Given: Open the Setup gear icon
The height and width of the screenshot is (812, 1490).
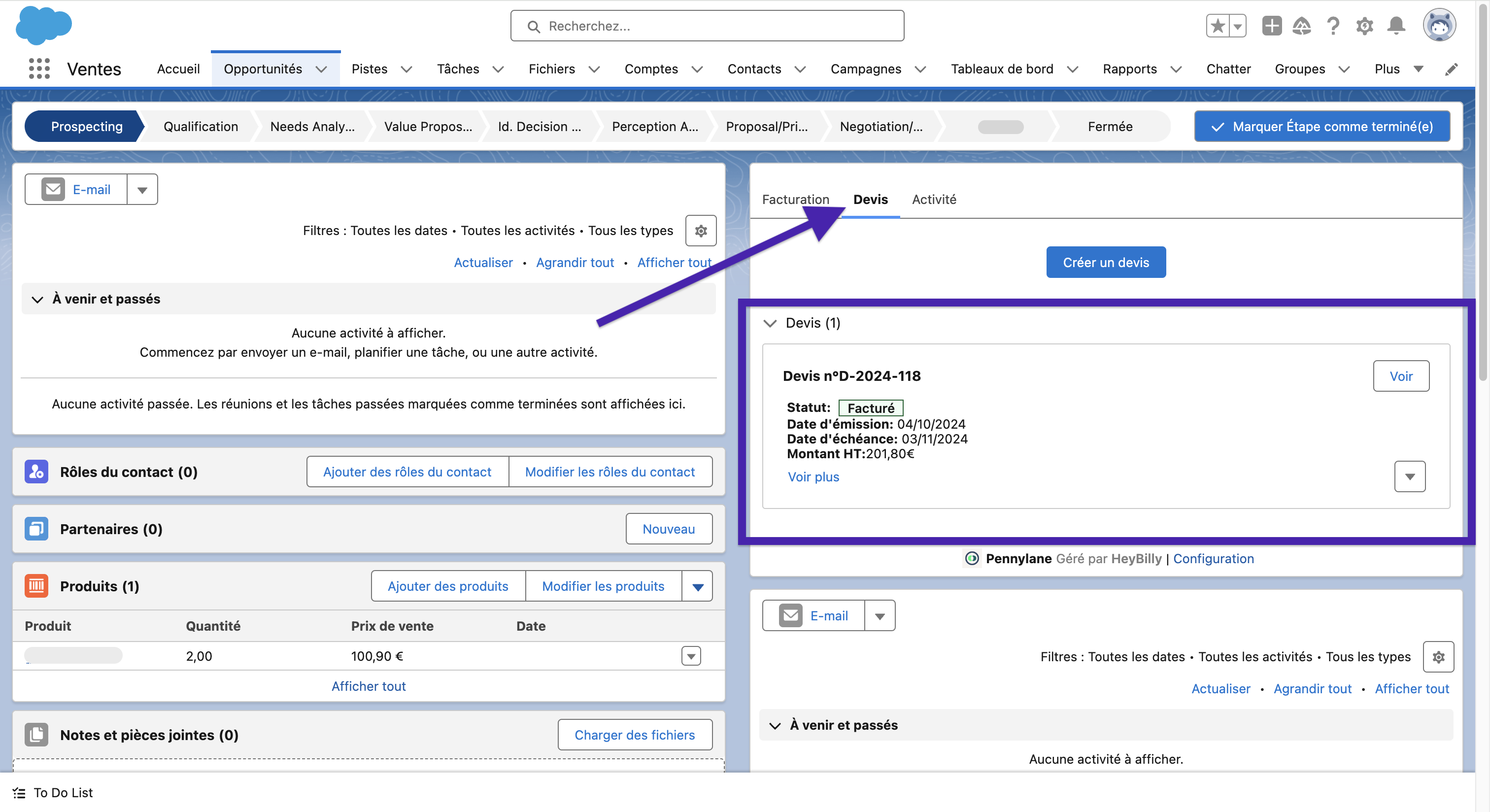Looking at the screenshot, I should pos(1364,26).
